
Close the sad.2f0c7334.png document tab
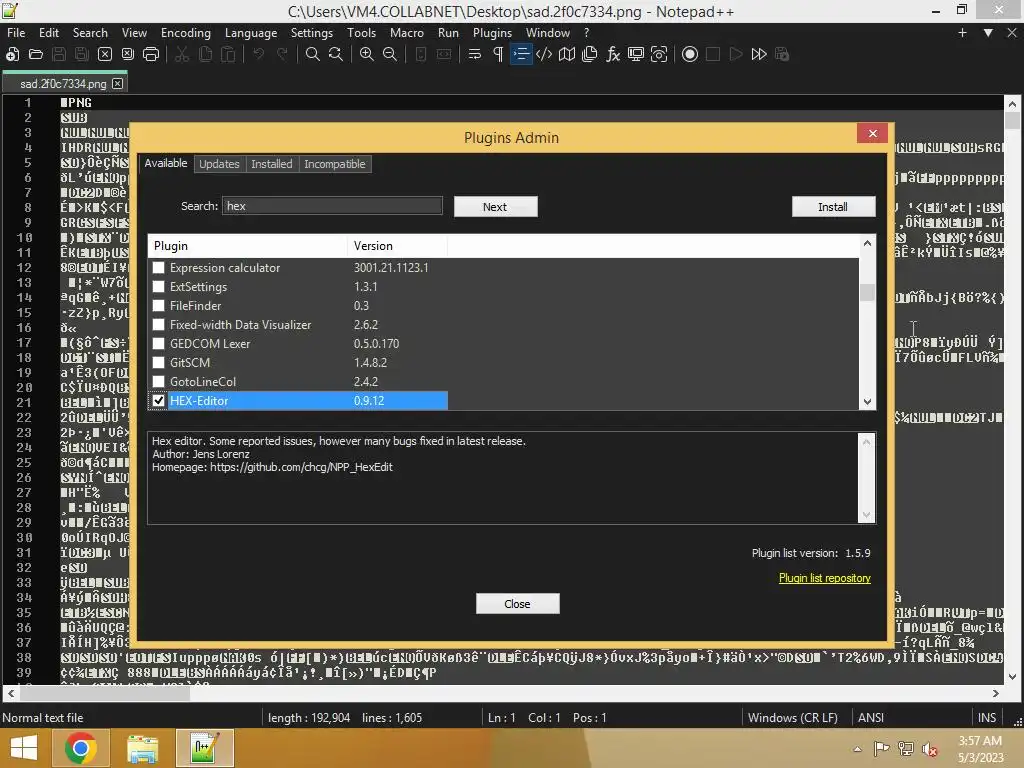pyautogui.click(x=117, y=84)
